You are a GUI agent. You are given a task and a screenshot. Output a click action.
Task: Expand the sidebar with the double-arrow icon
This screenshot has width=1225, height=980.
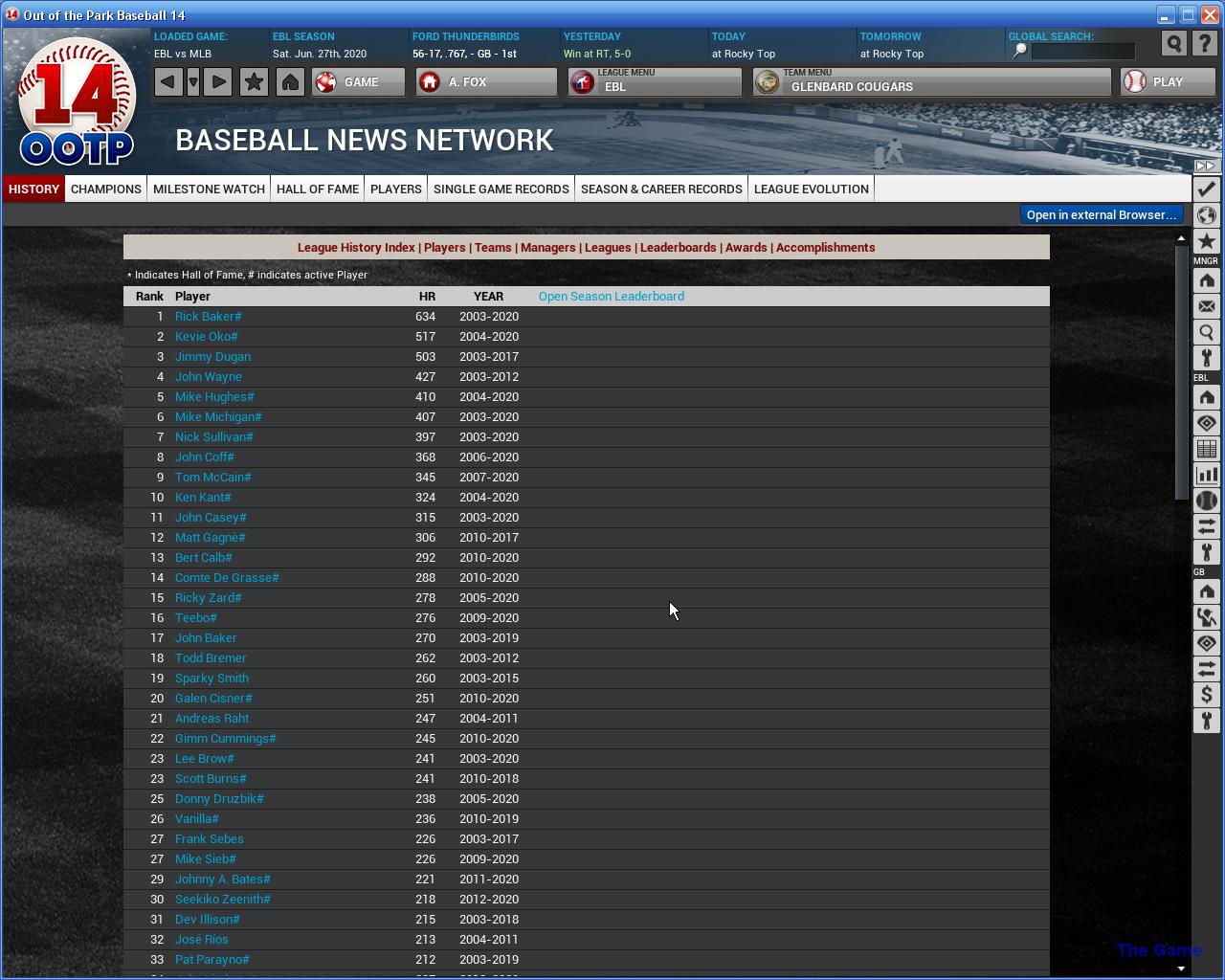click(1205, 166)
